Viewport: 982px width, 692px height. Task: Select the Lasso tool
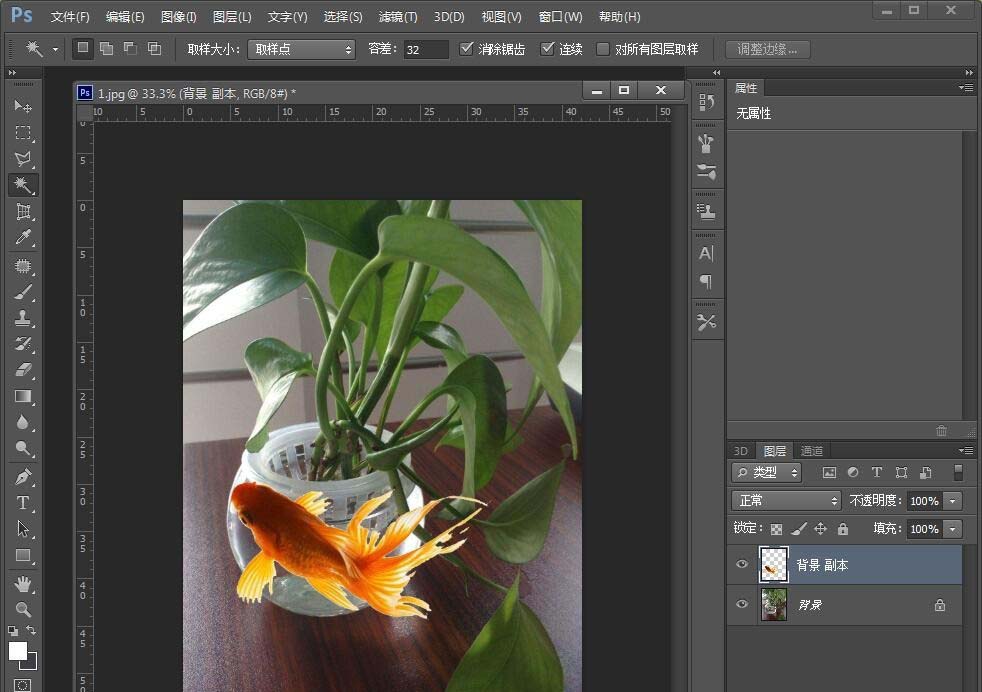[x=23, y=159]
